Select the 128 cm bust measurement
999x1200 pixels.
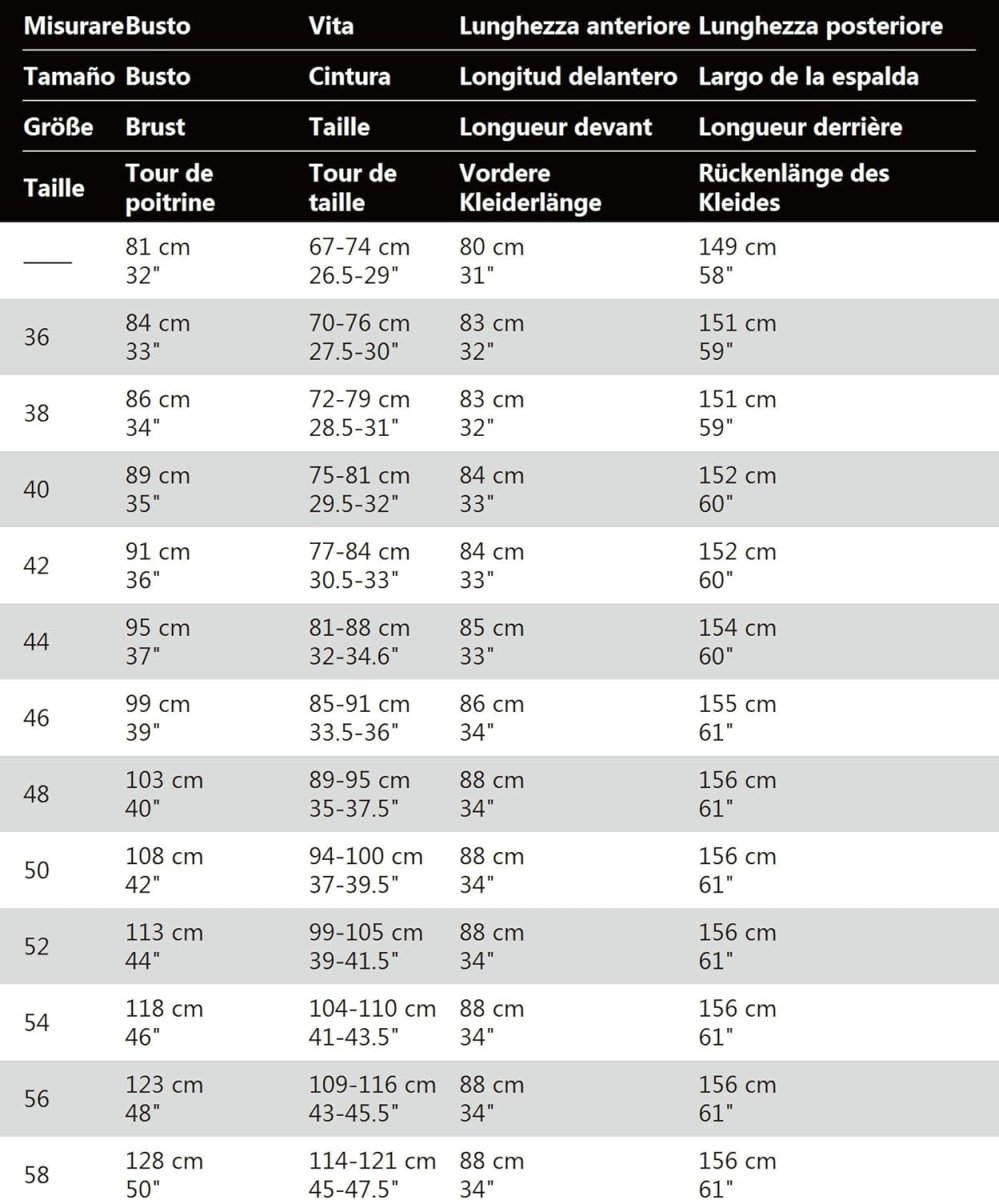[164, 1162]
